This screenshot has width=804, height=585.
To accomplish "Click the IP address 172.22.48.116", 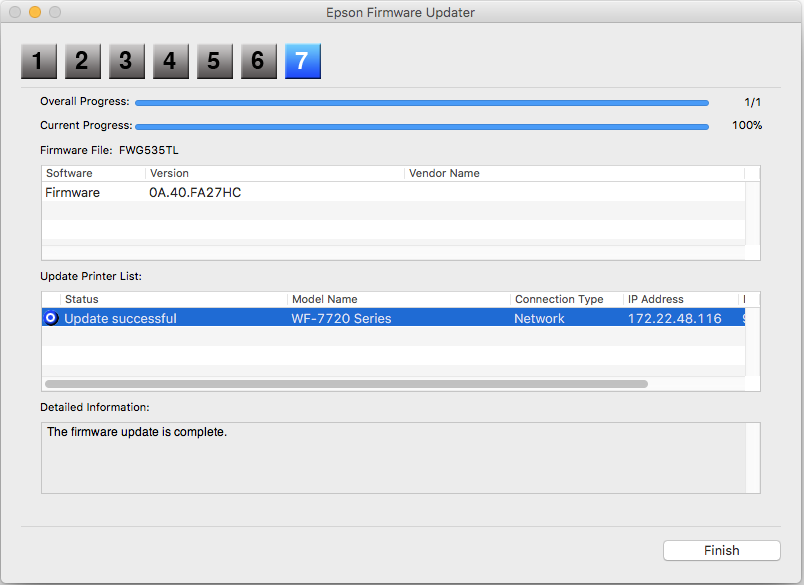I will click(675, 319).
